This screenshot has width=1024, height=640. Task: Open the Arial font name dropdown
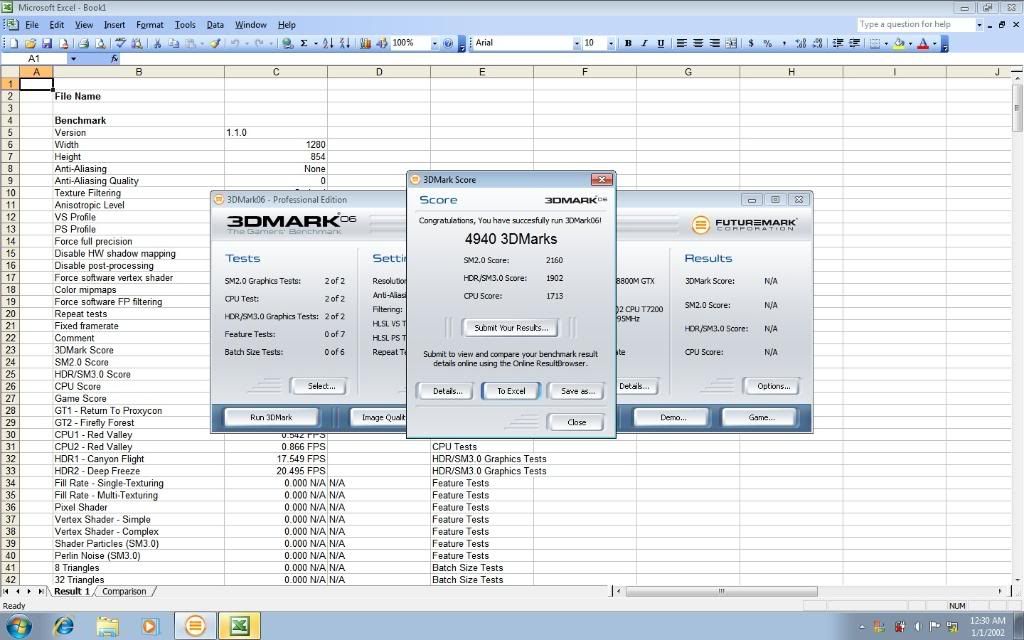pos(576,43)
